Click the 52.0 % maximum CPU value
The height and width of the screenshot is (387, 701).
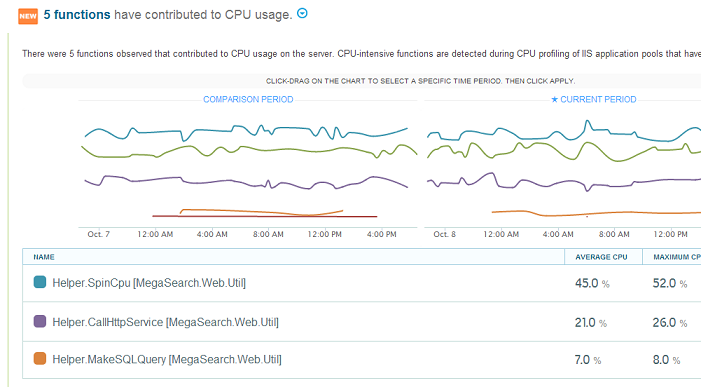670,283
